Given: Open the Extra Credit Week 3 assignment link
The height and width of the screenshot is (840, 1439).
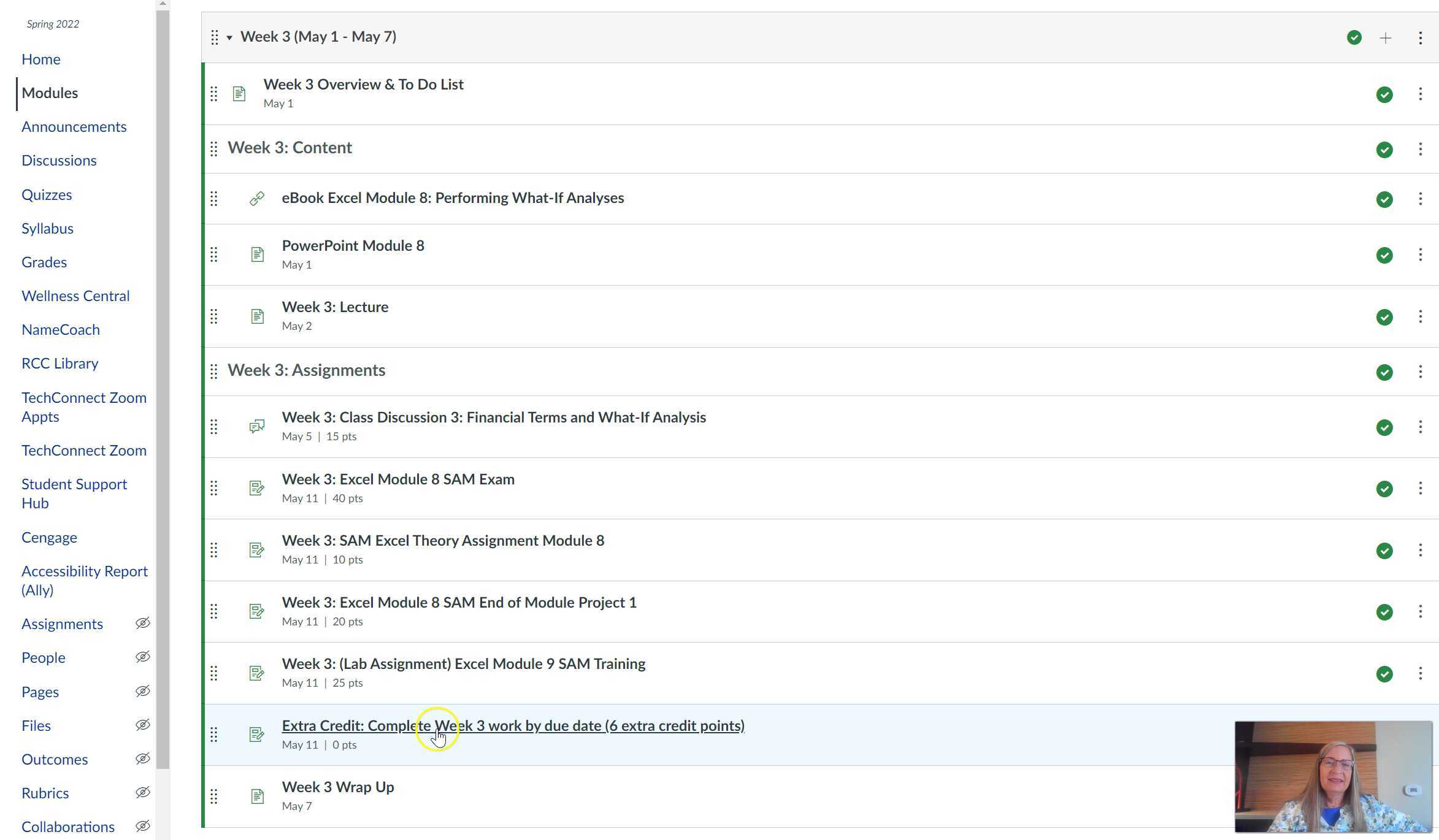Looking at the screenshot, I should point(513,726).
